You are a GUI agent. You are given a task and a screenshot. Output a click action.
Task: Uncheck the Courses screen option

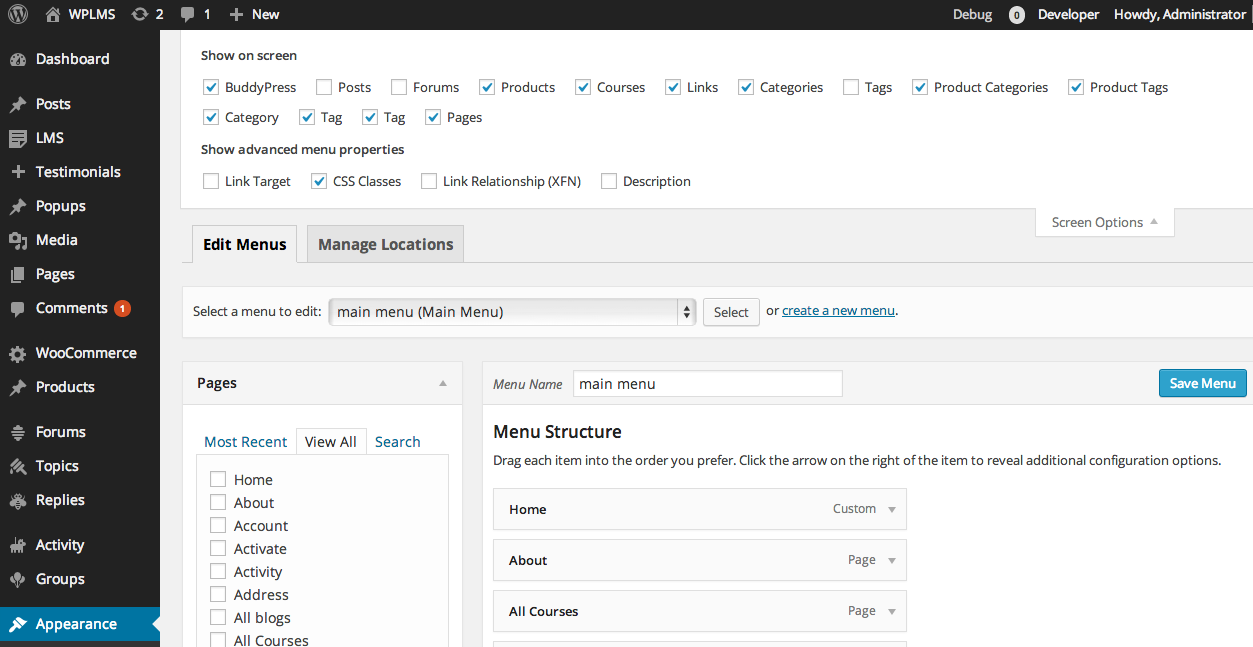[x=583, y=87]
